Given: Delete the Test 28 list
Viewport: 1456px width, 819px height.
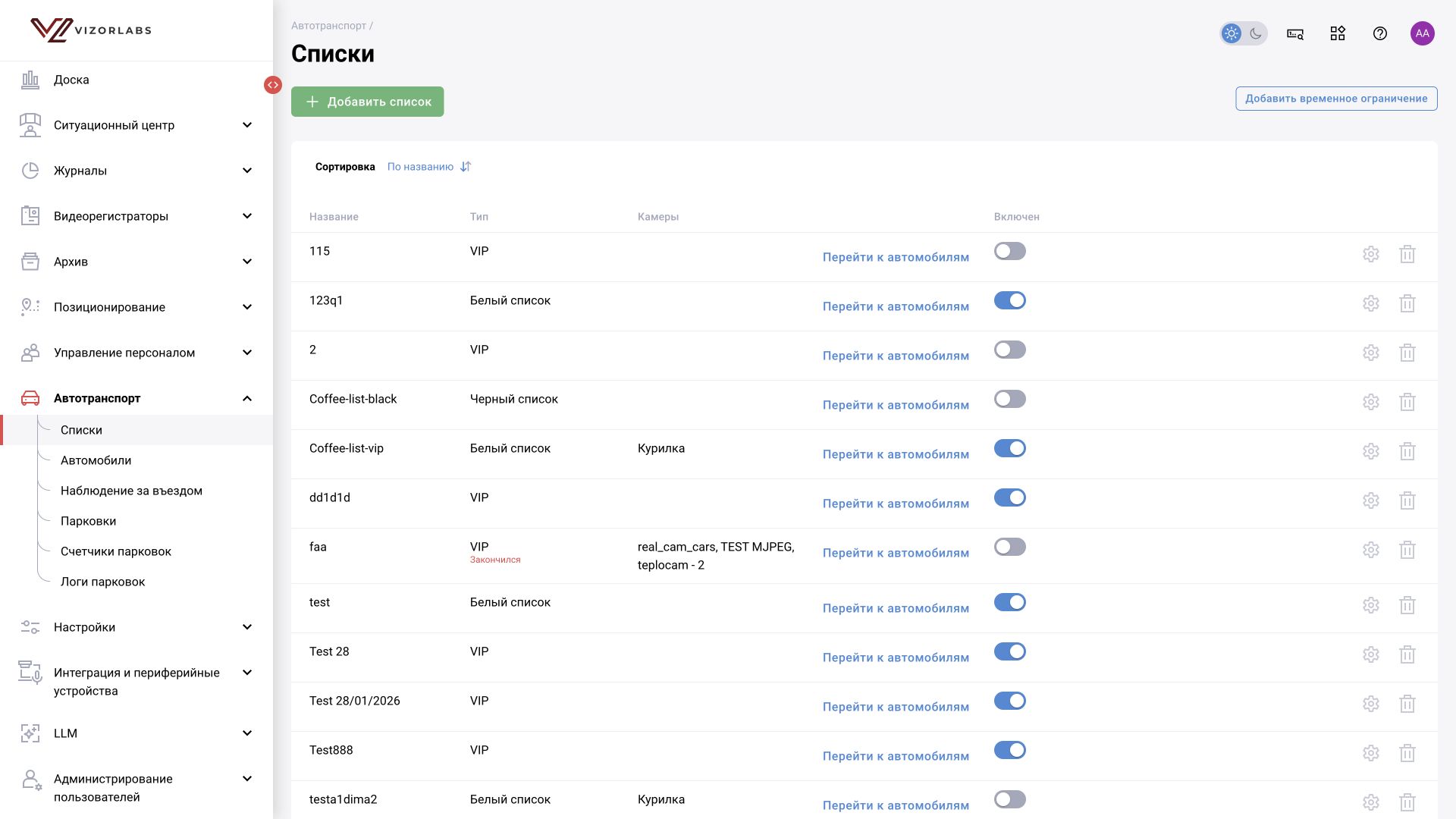Looking at the screenshot, I should (x=1407, y=654).
